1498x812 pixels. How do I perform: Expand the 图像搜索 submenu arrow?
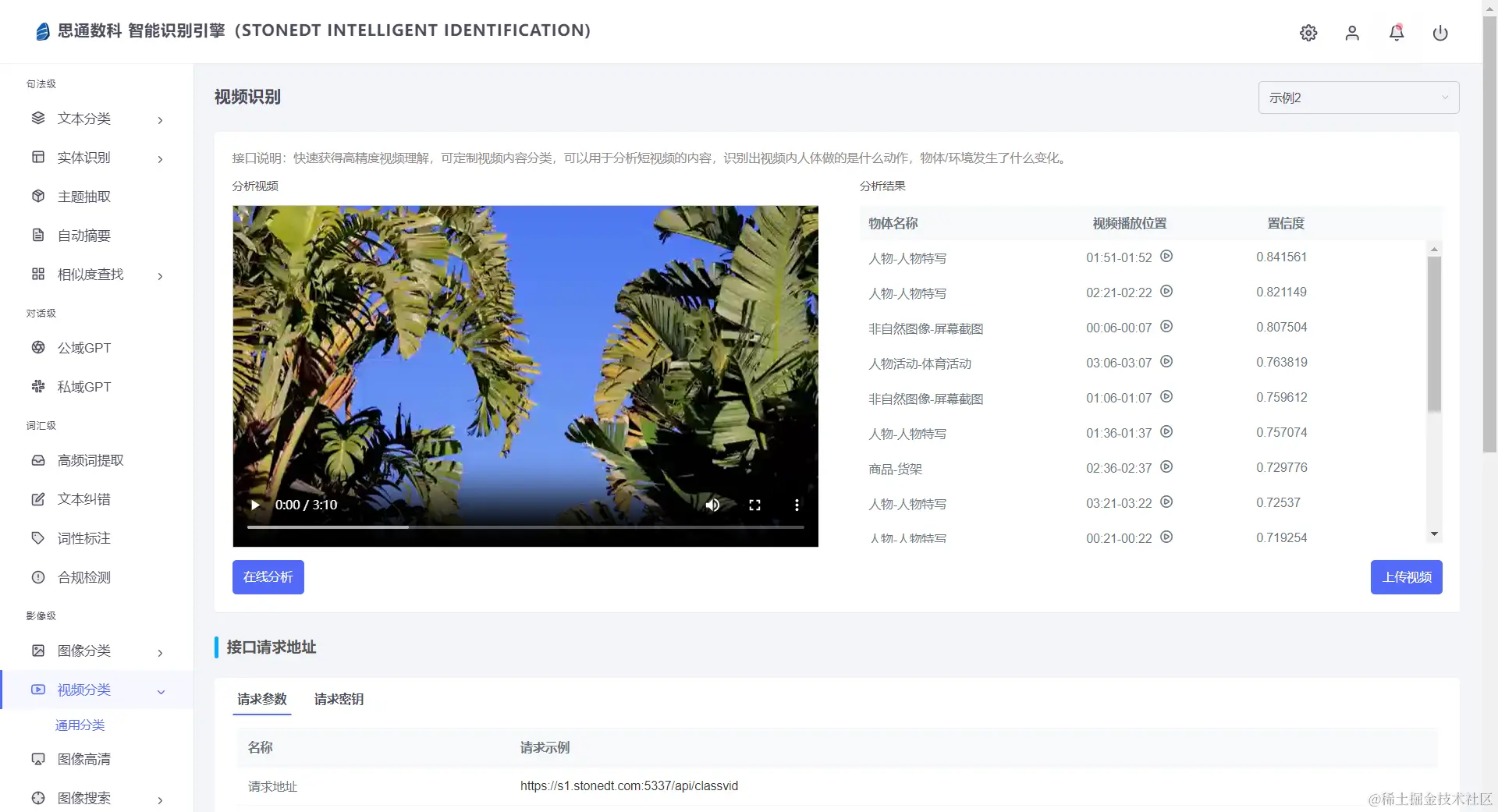tap(160, 800)
